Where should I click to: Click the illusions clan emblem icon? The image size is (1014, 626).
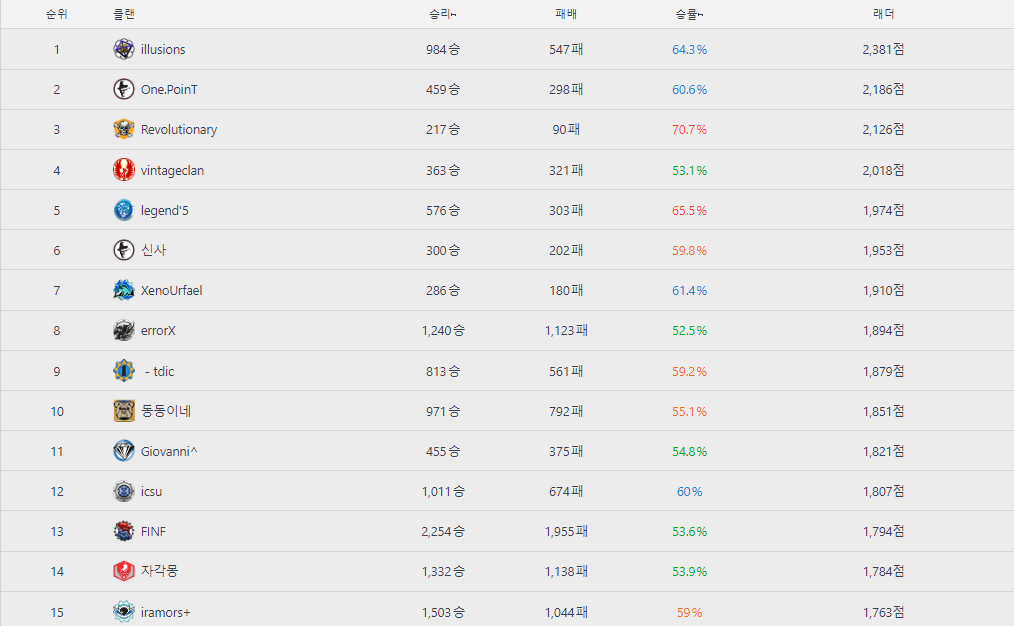[x=124, y=49]
